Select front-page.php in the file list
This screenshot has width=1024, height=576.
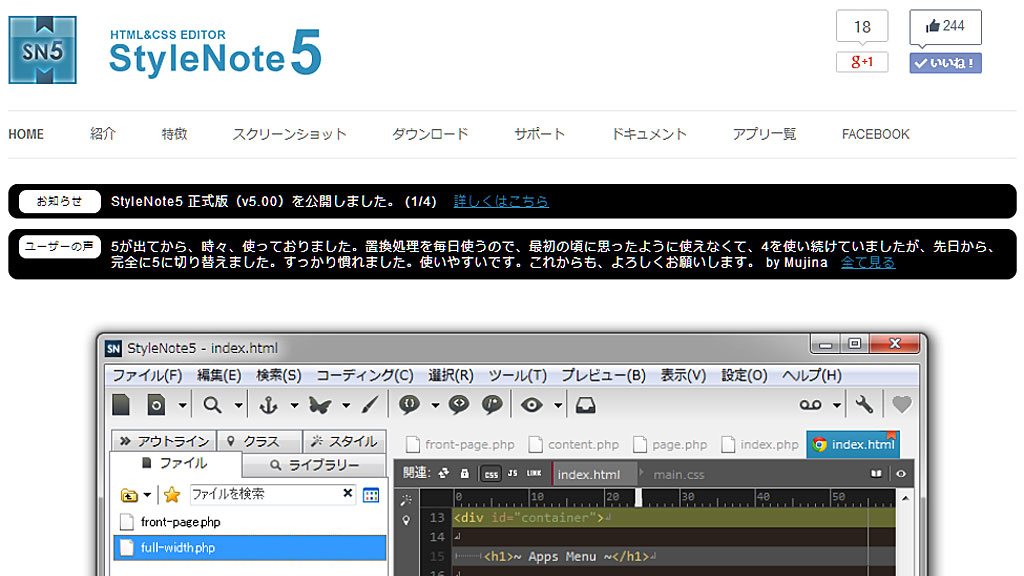tap(249, 522)
